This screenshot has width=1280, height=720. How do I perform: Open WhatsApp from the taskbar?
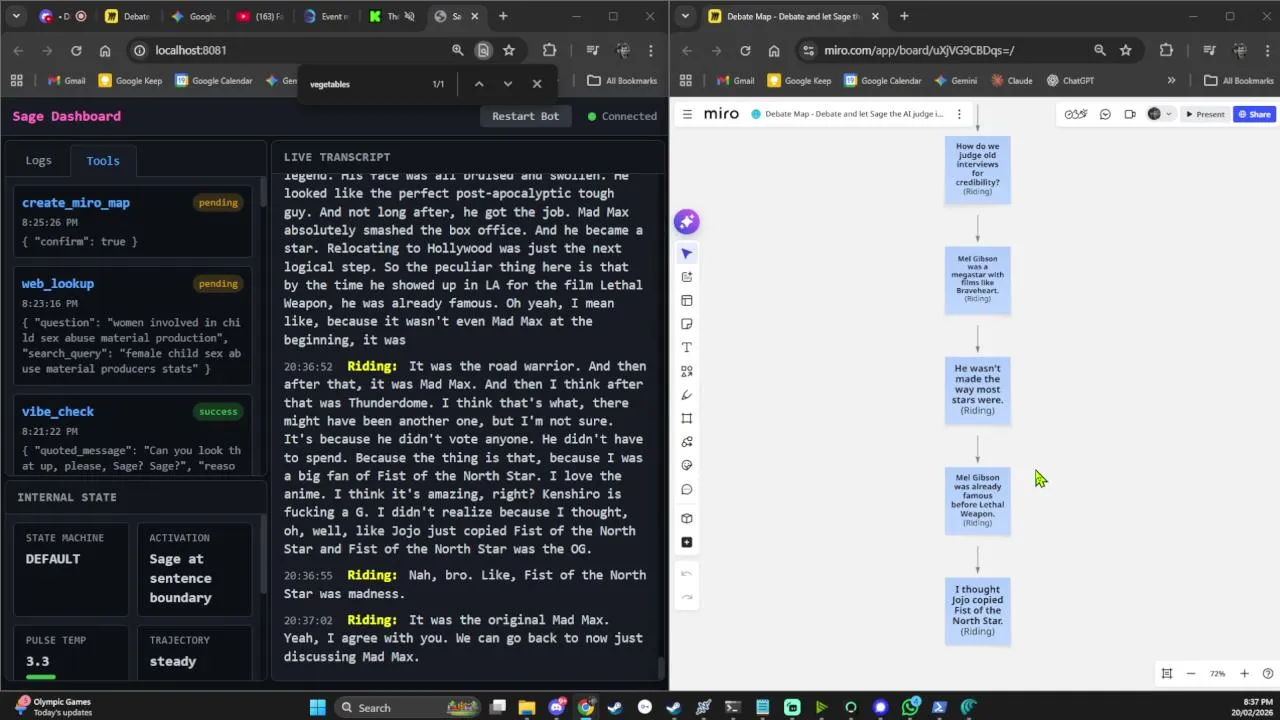(910, 707)
